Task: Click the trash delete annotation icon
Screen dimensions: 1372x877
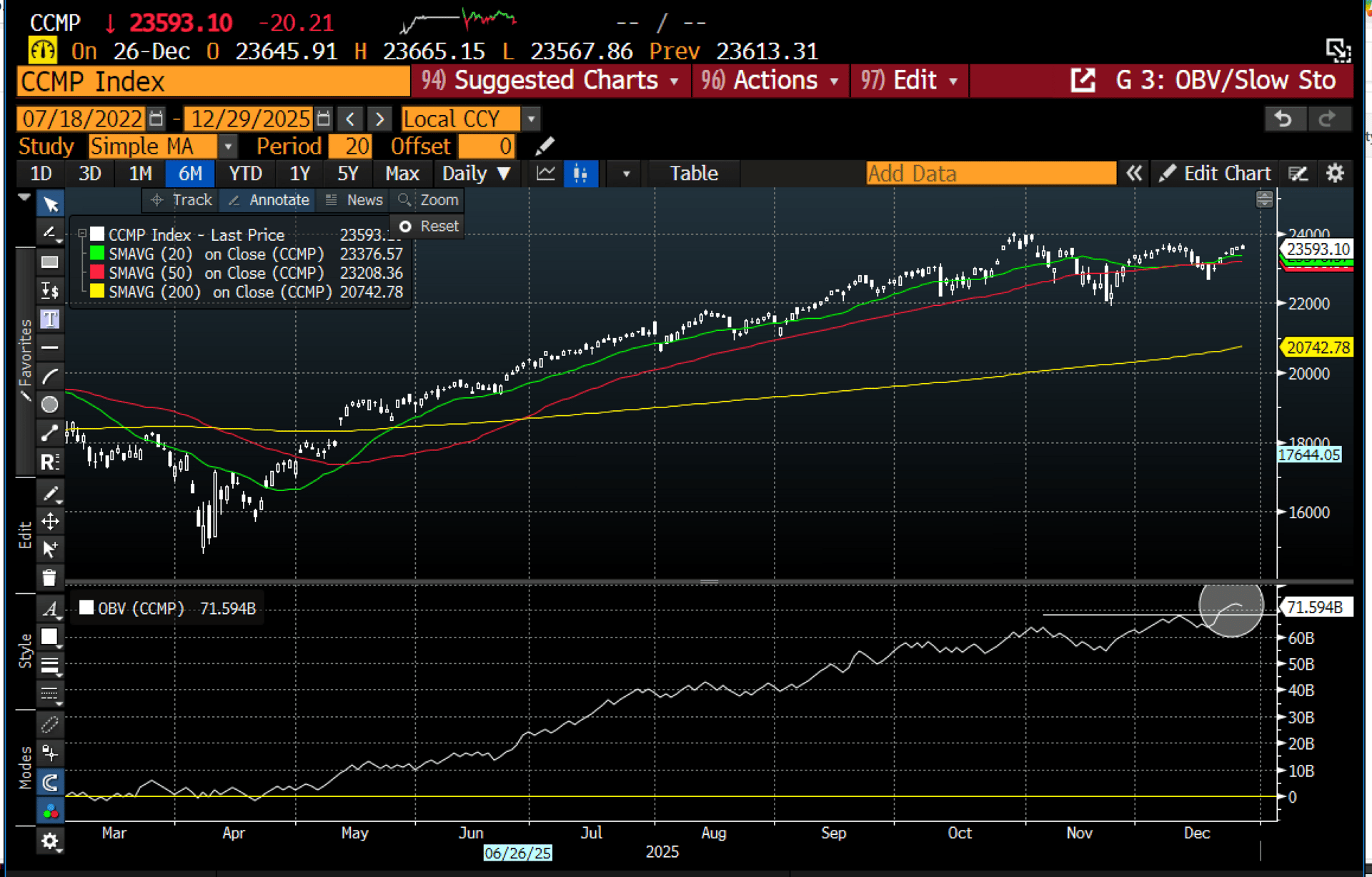Action: pos(49,578)
